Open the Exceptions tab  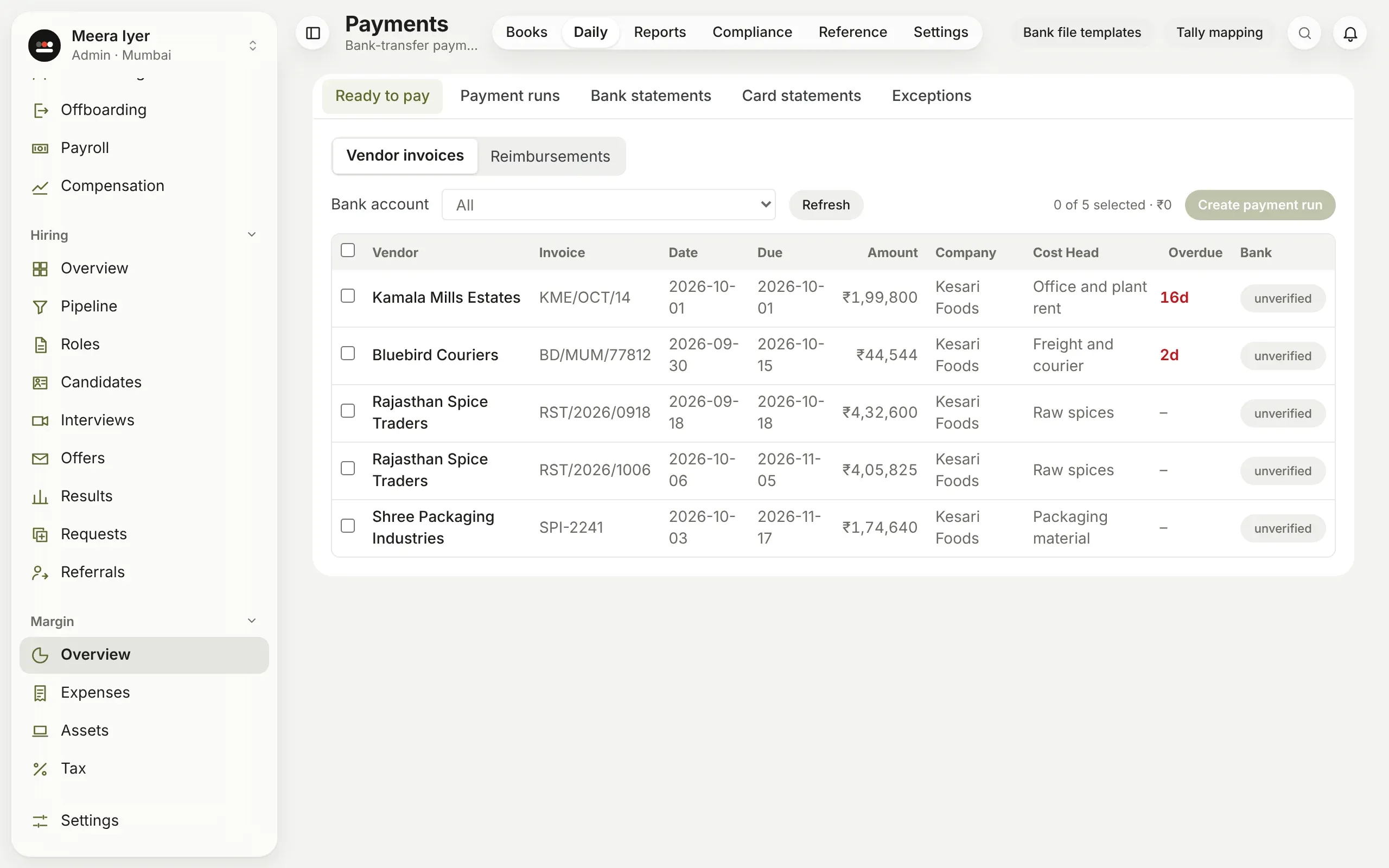(x=932, y=96)
